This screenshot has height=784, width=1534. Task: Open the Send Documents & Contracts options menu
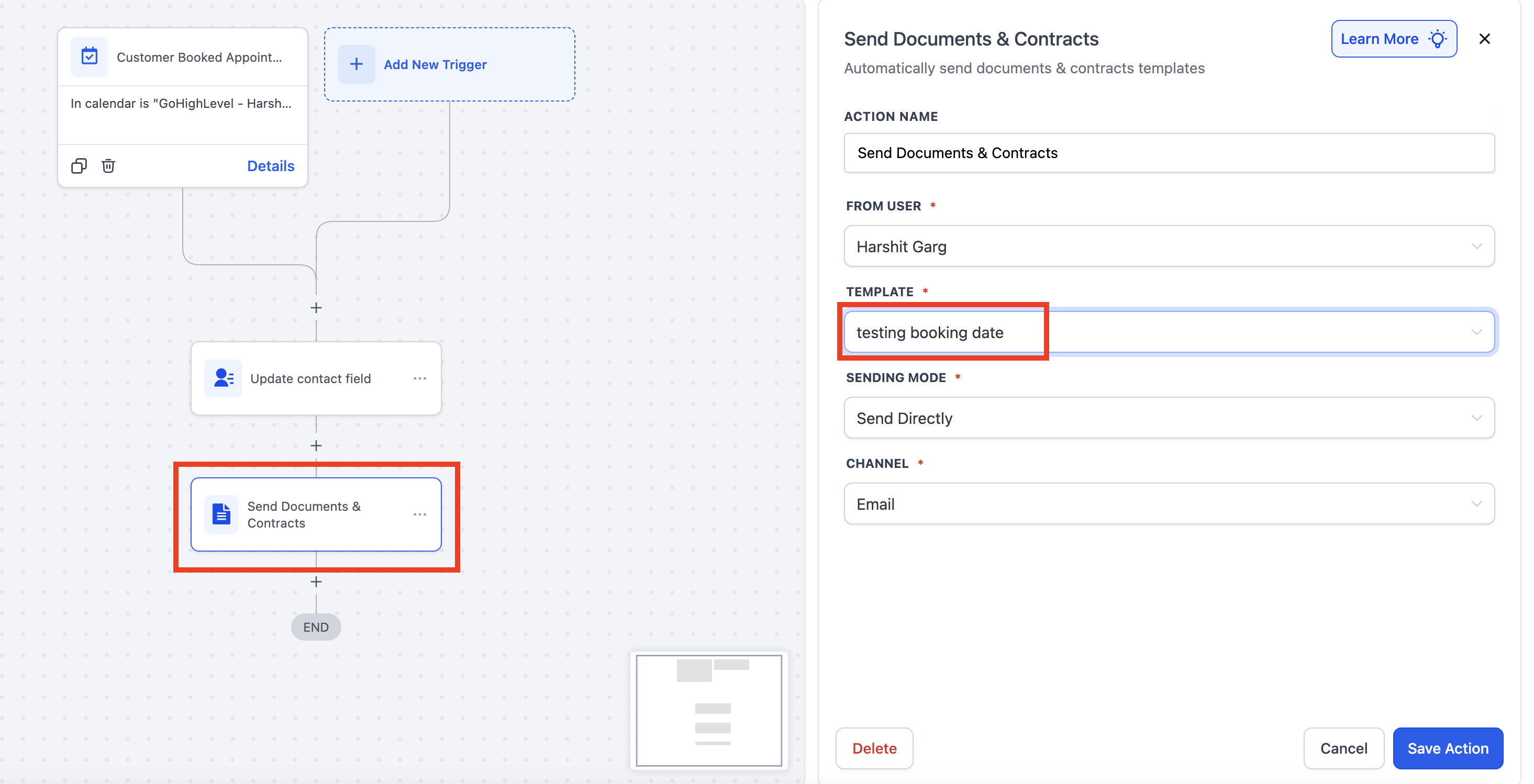tap(420, 514)
